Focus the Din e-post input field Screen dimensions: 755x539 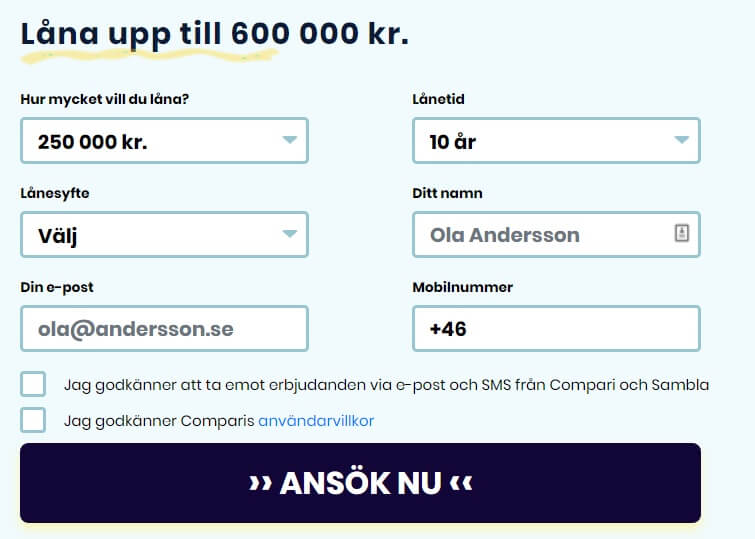pyautogui.click(x=164, y=329)
